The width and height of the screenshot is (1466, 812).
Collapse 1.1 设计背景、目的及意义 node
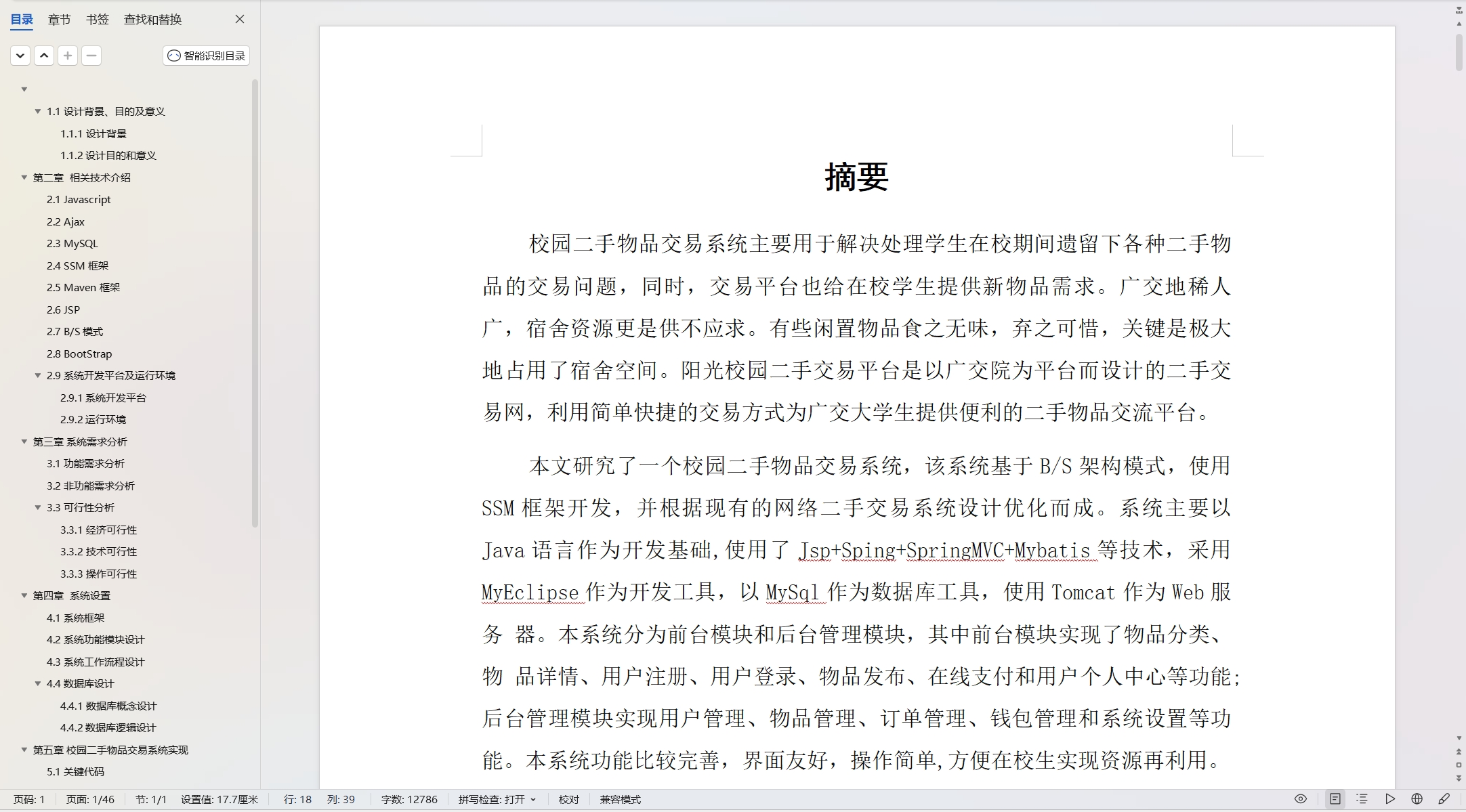click(38, 111)
